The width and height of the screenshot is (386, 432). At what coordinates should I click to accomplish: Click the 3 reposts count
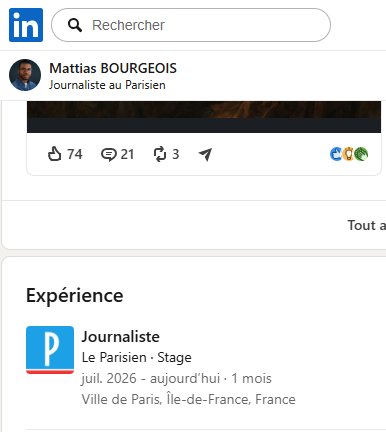(x=176, y=154)
